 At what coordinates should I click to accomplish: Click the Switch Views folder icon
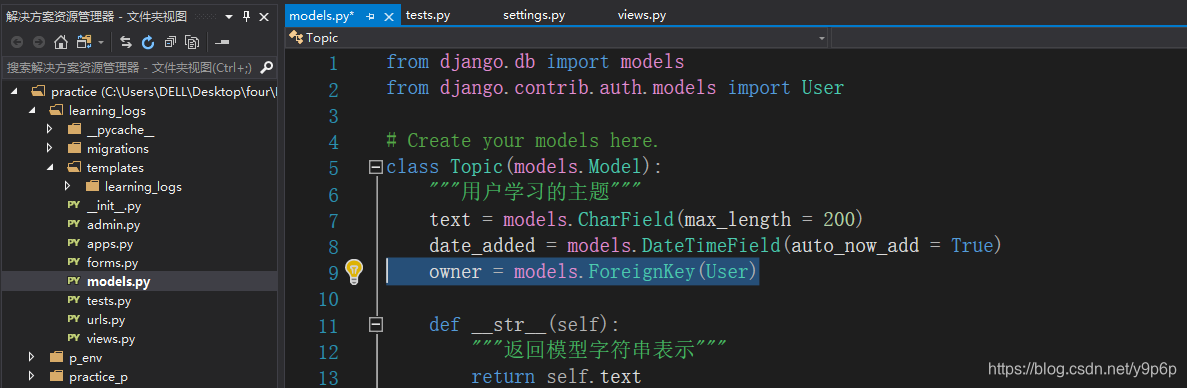(x=83, y=42)
